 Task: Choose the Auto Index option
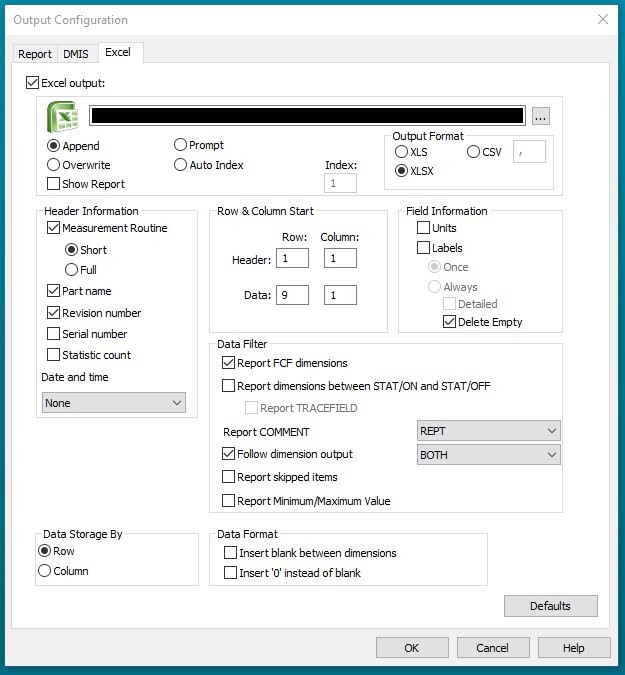(x=180, y=165)
